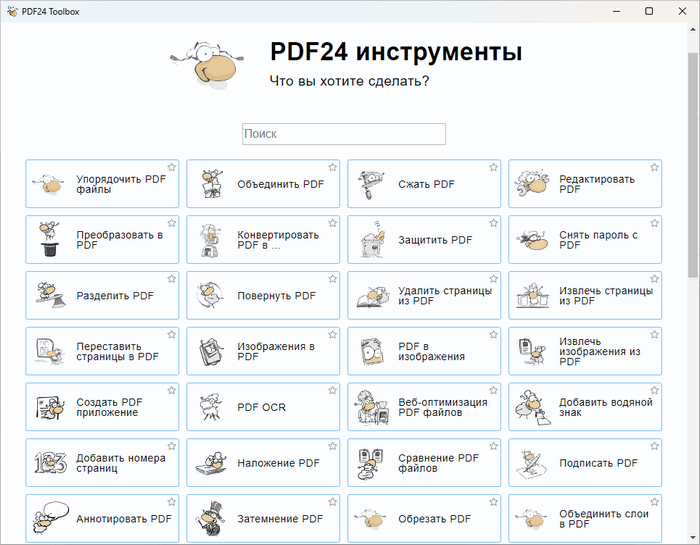Click the PDF в изображения icon

(372, 351)
